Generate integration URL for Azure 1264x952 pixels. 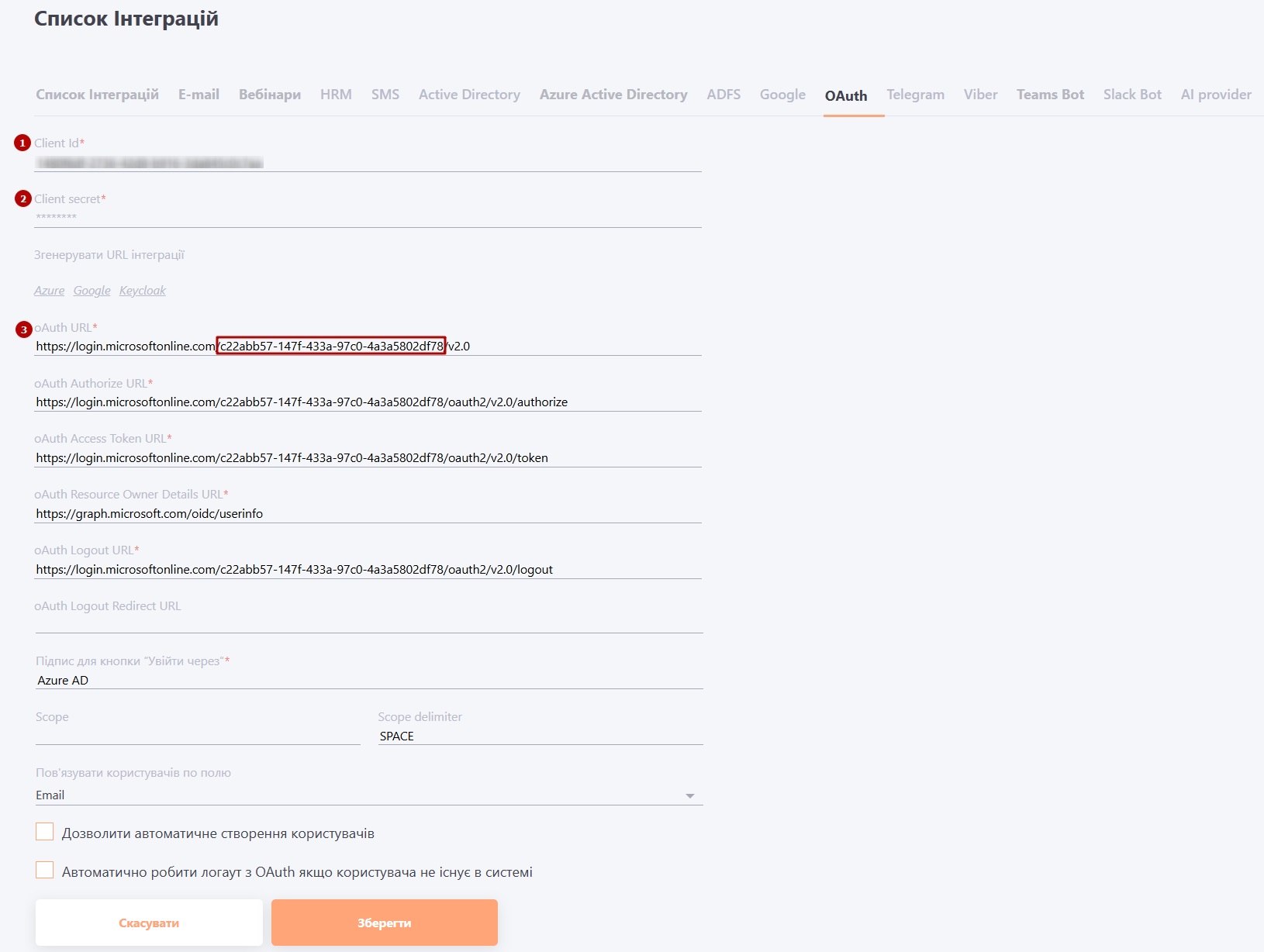(x=49, y=291)
